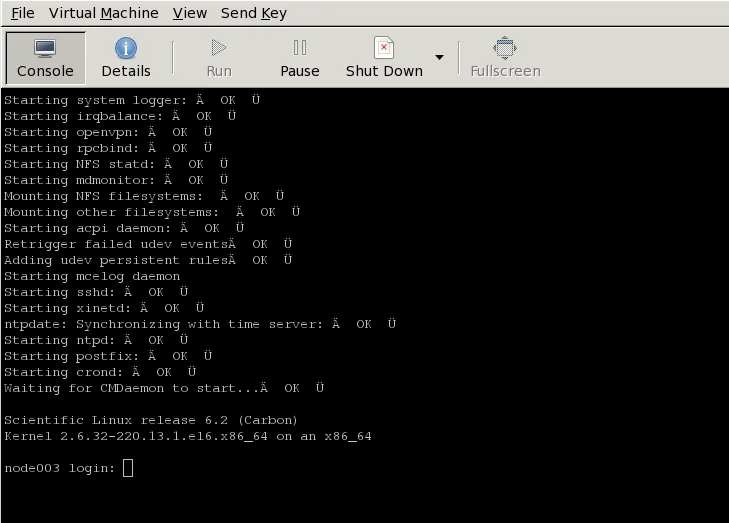Click the 'Starting sshd:' line

coord(96,292)
